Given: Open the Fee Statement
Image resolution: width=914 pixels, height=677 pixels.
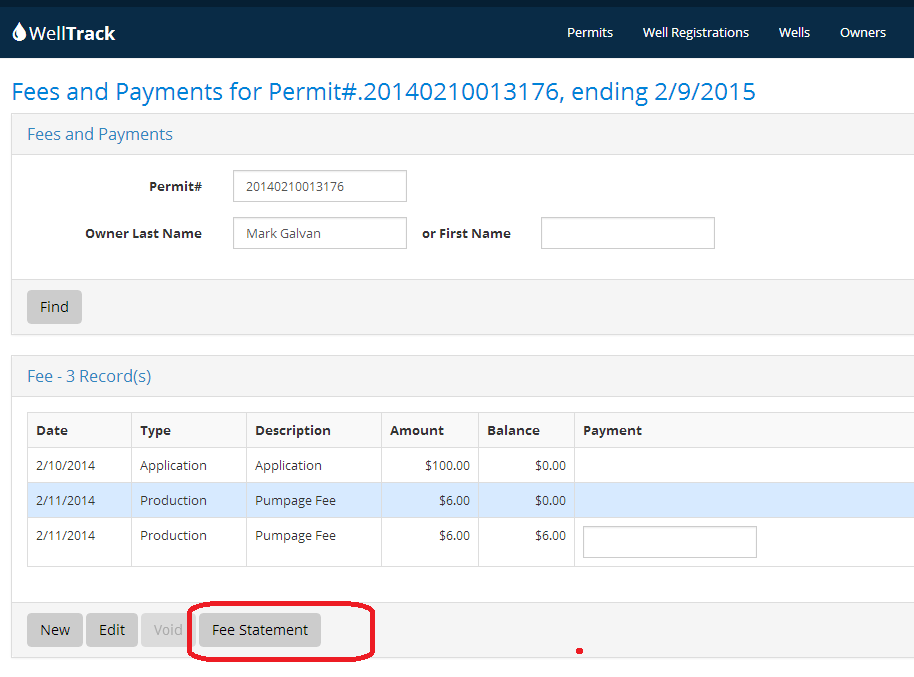Looking at the screenshot, I should point(260,630).
